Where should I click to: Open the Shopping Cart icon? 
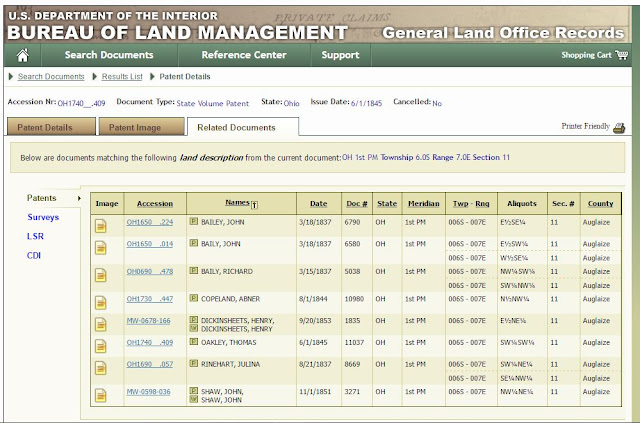point(622,55)
